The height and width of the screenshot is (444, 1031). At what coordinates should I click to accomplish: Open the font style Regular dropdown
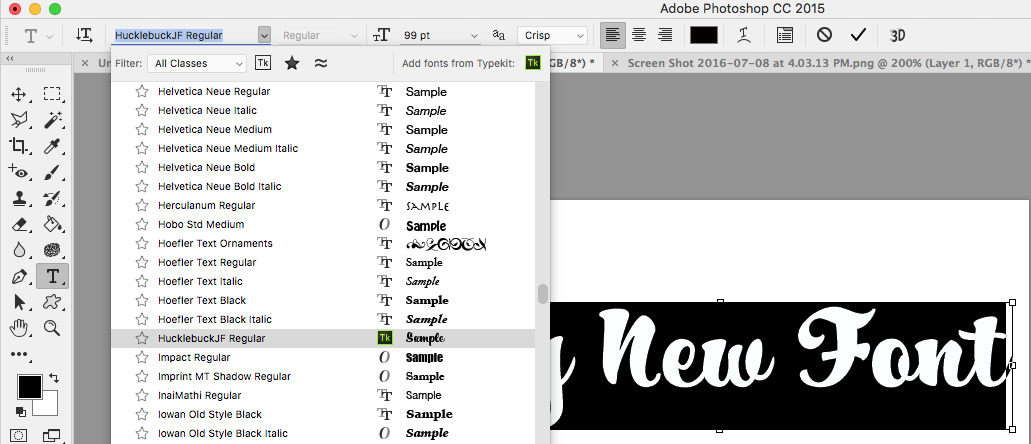[320, 35]
